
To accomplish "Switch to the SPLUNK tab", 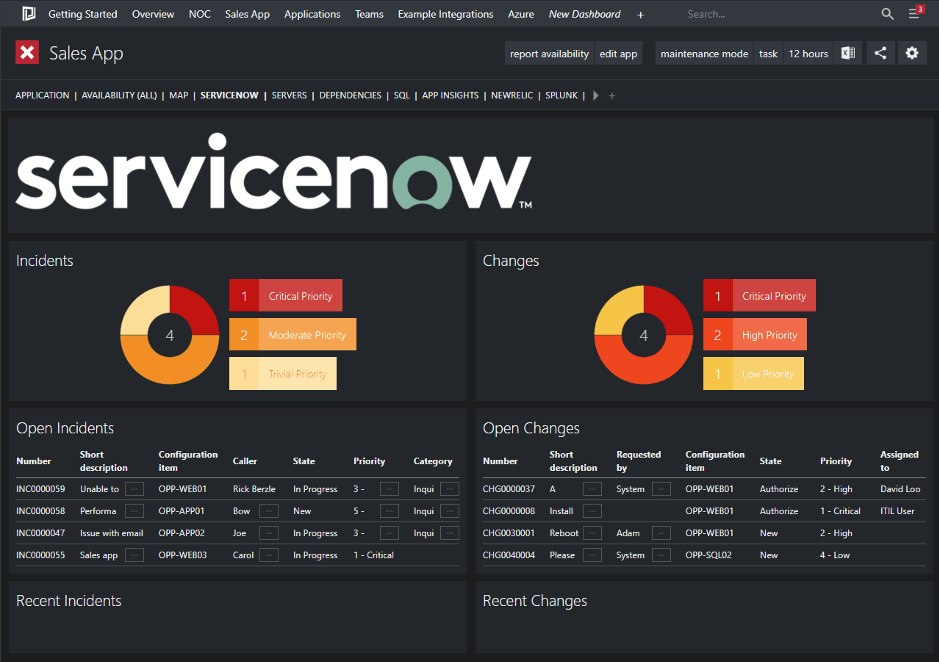I will (561, 95).
